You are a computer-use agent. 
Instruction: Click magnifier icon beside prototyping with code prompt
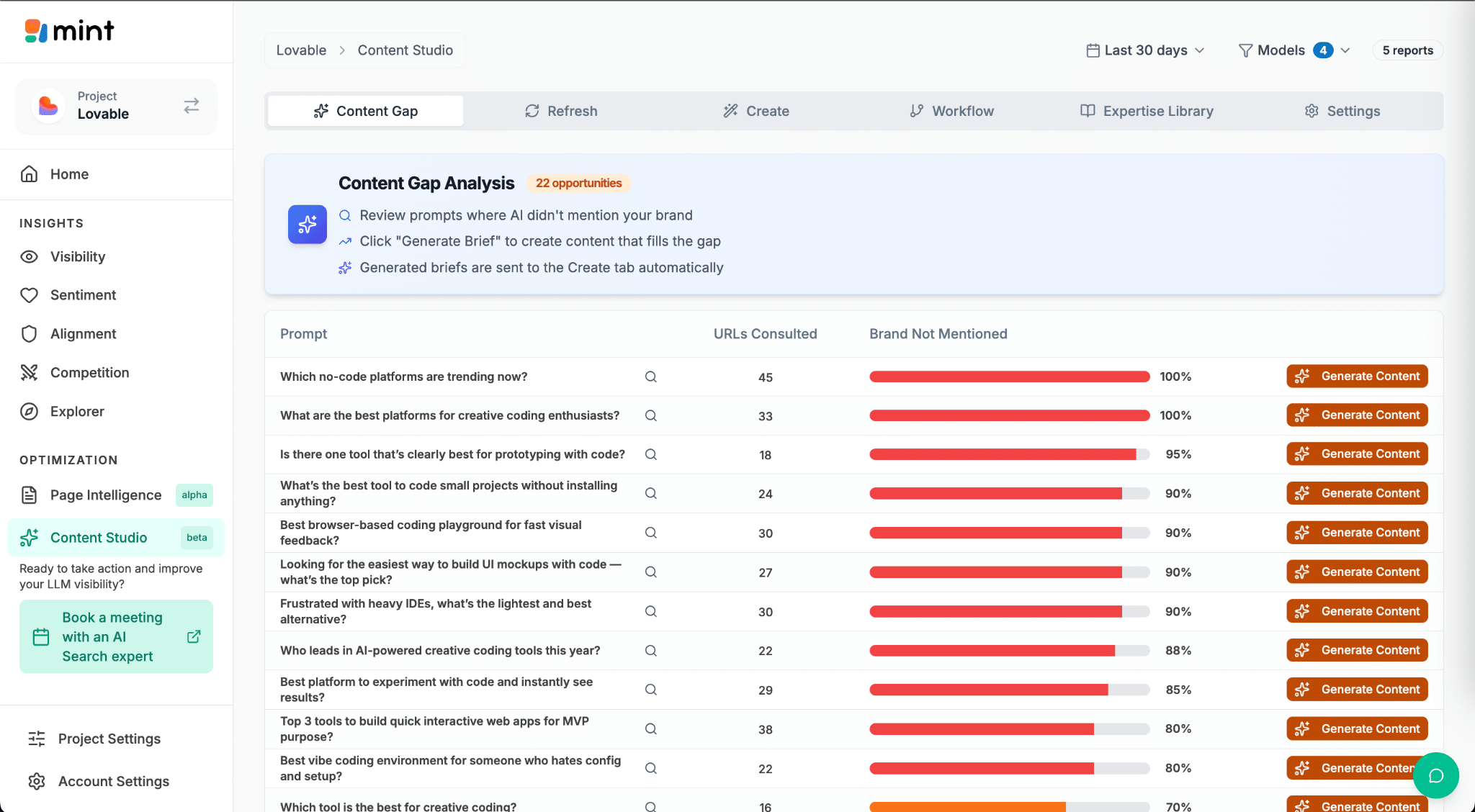(650, 454)
